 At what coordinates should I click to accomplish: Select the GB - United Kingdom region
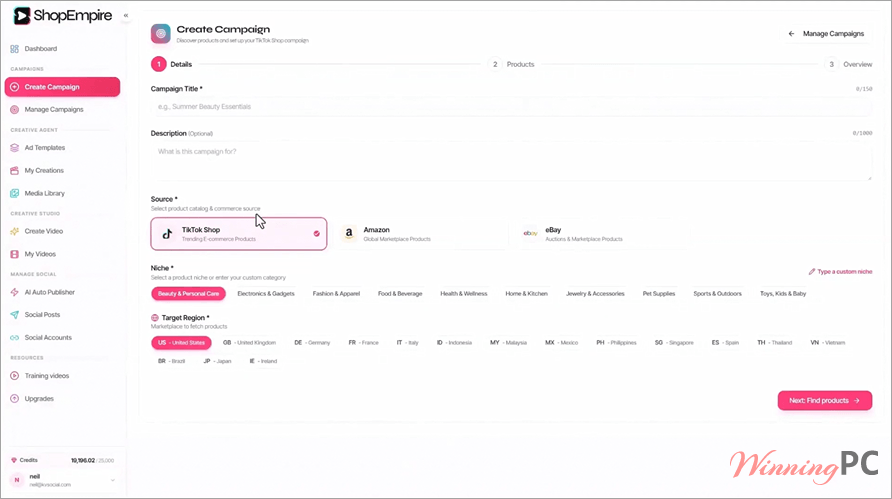tap(249, 343)
